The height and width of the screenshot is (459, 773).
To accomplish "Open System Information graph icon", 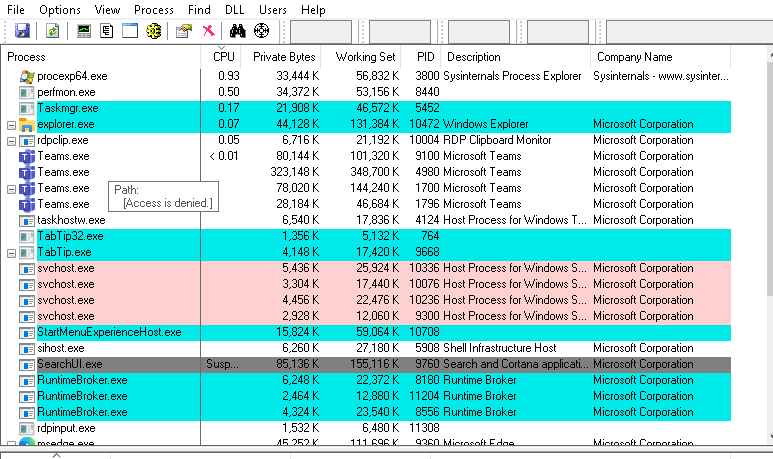I will (84, 31).
